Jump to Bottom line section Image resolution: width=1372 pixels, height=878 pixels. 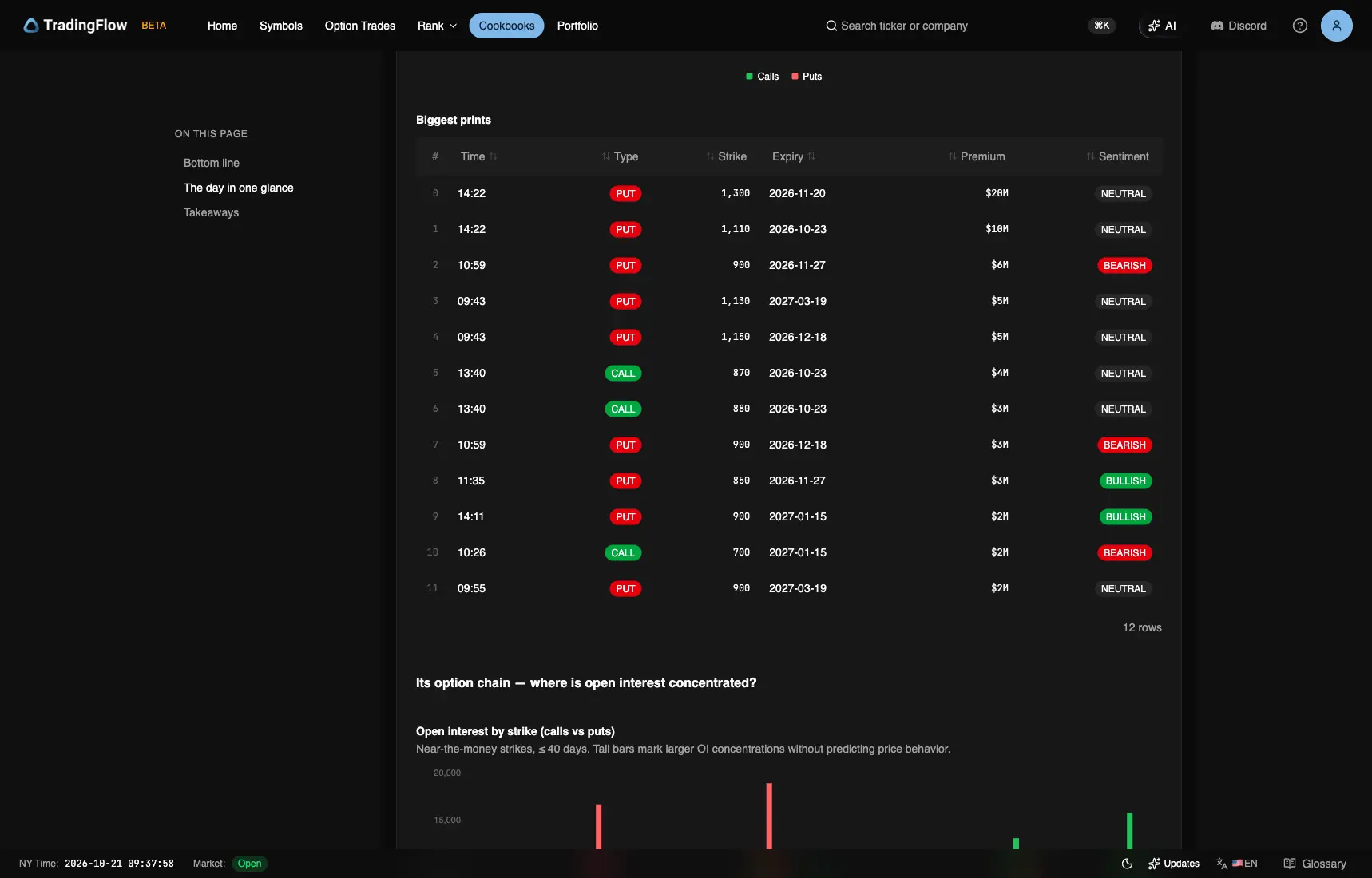(212, 163)
